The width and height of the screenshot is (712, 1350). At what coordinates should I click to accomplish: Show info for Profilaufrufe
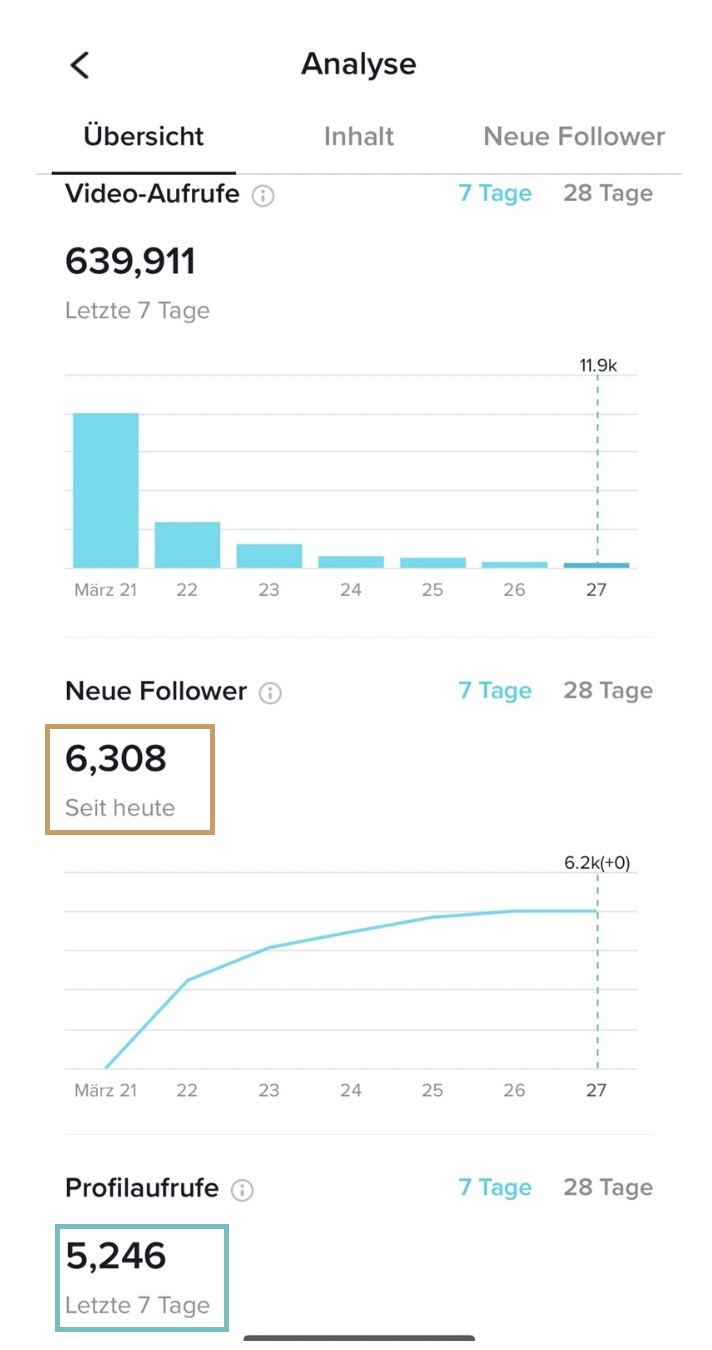pos(242,1189)
